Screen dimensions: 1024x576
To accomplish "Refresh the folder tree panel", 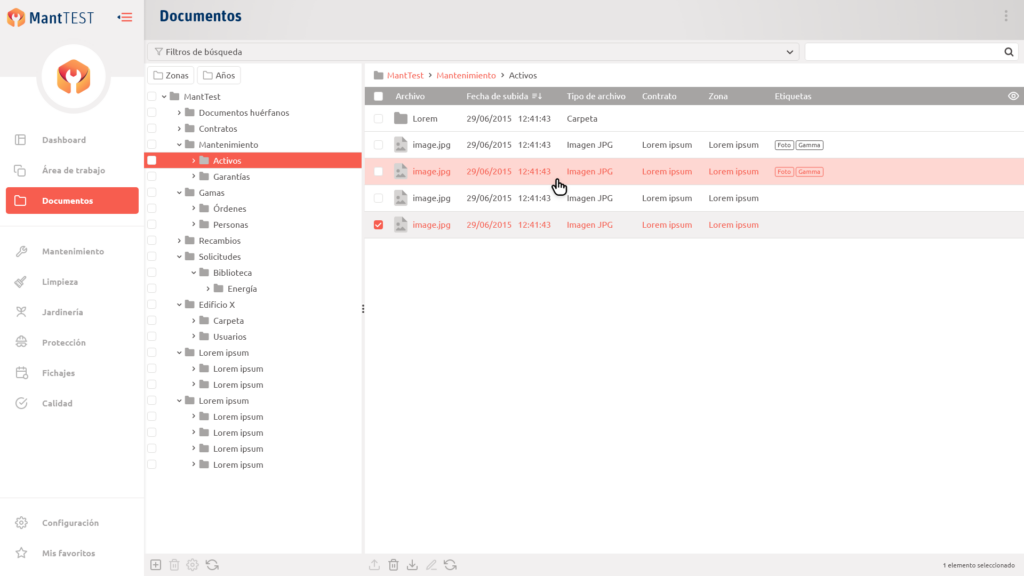I will point(212,565).
